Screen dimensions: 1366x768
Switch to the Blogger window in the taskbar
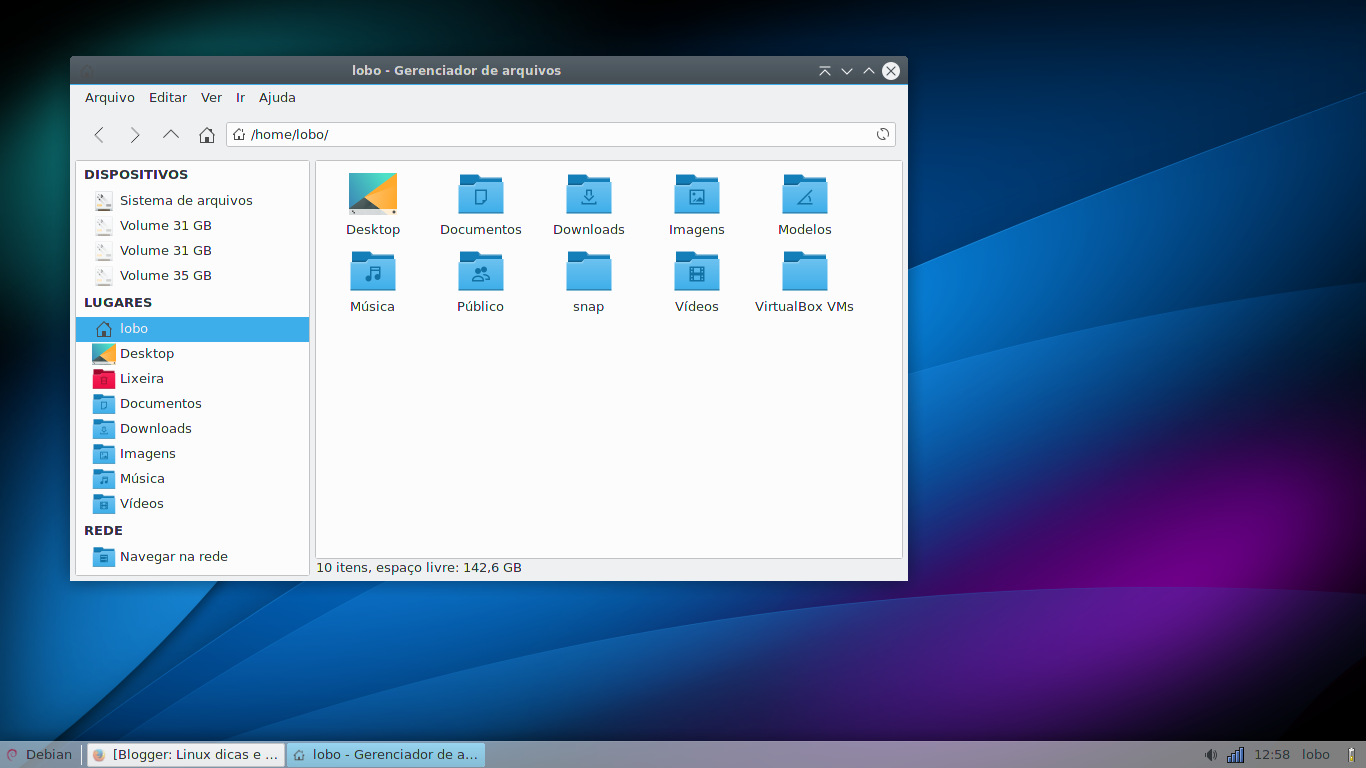185,754
